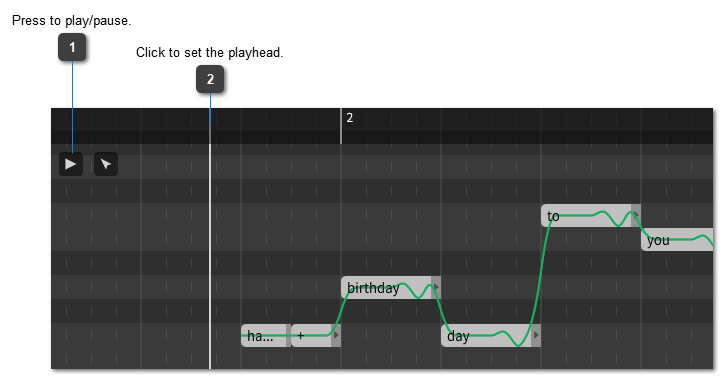Screen dimensions: 722x378
Task: Click the arrow handle on the 'to' note
Action: [x=636, y=215]
